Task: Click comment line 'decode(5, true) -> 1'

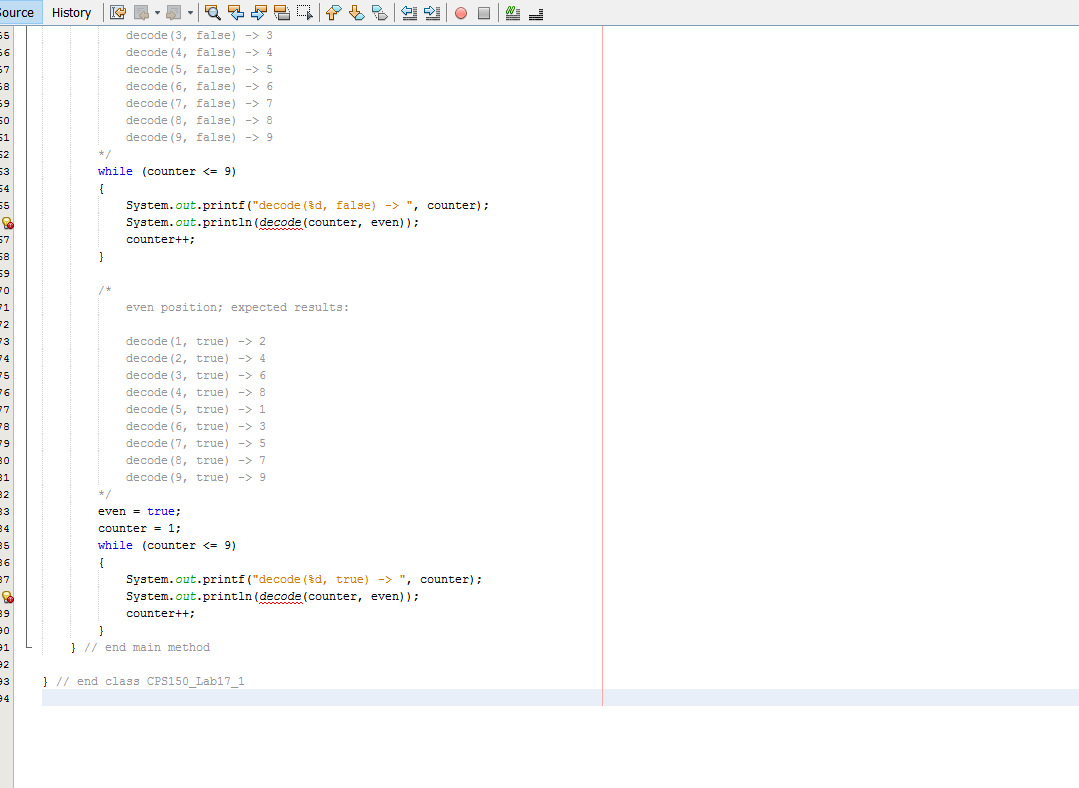Action: (195, 409)
